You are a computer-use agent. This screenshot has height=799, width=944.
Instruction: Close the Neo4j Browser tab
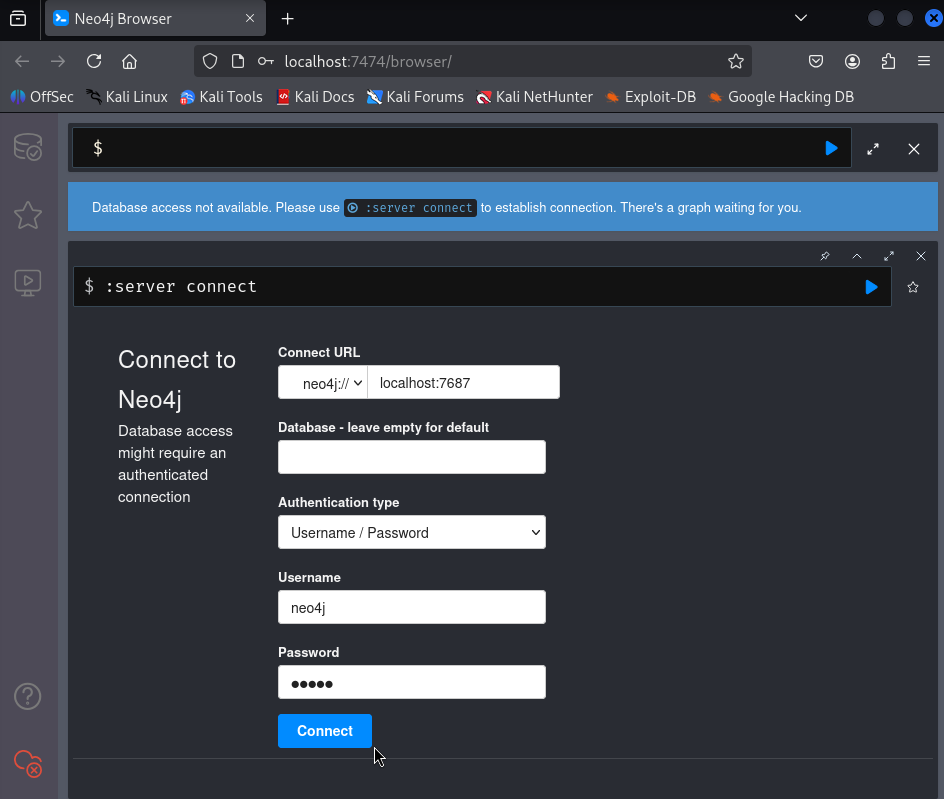(250, 19)
